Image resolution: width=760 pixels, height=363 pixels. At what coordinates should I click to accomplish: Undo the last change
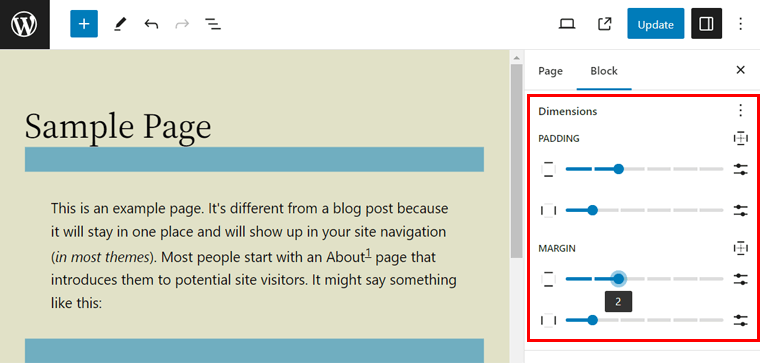tap(151, 24)
